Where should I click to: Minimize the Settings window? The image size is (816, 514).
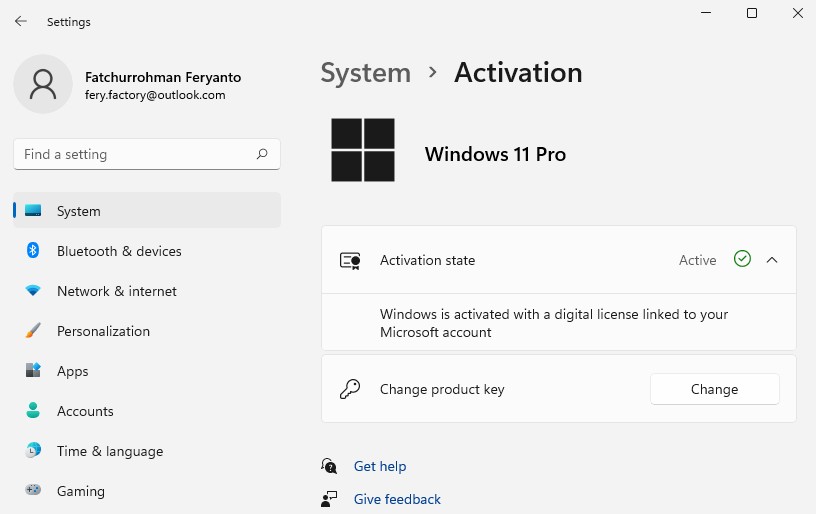pyautogui.click(x=706, y=13)
